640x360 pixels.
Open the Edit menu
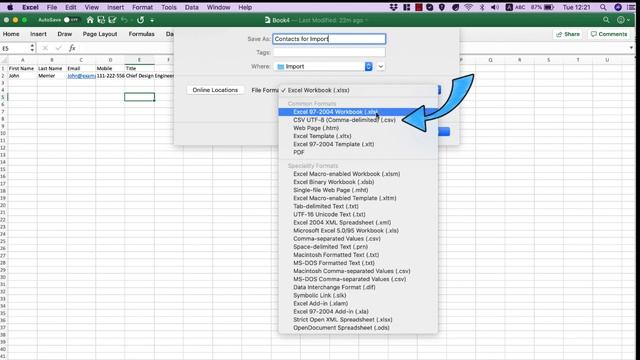71,7
